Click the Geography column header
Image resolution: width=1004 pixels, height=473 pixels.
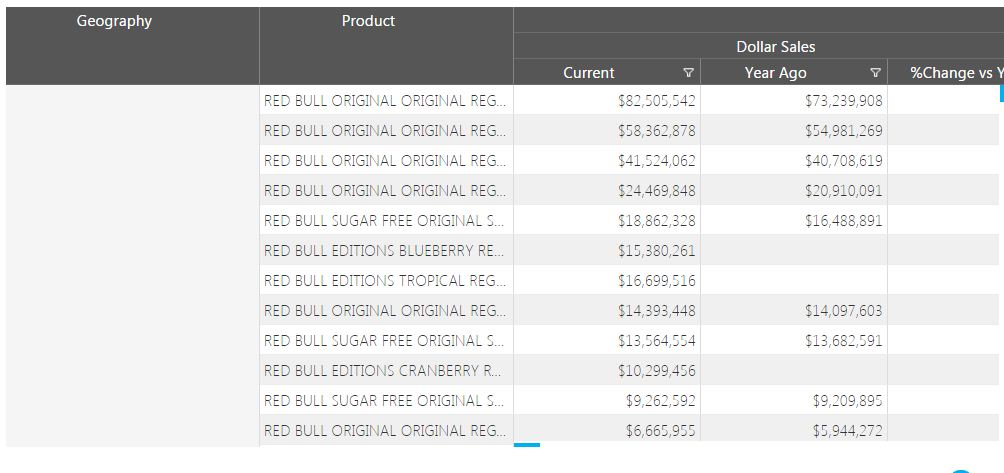(x=114, y=21)
